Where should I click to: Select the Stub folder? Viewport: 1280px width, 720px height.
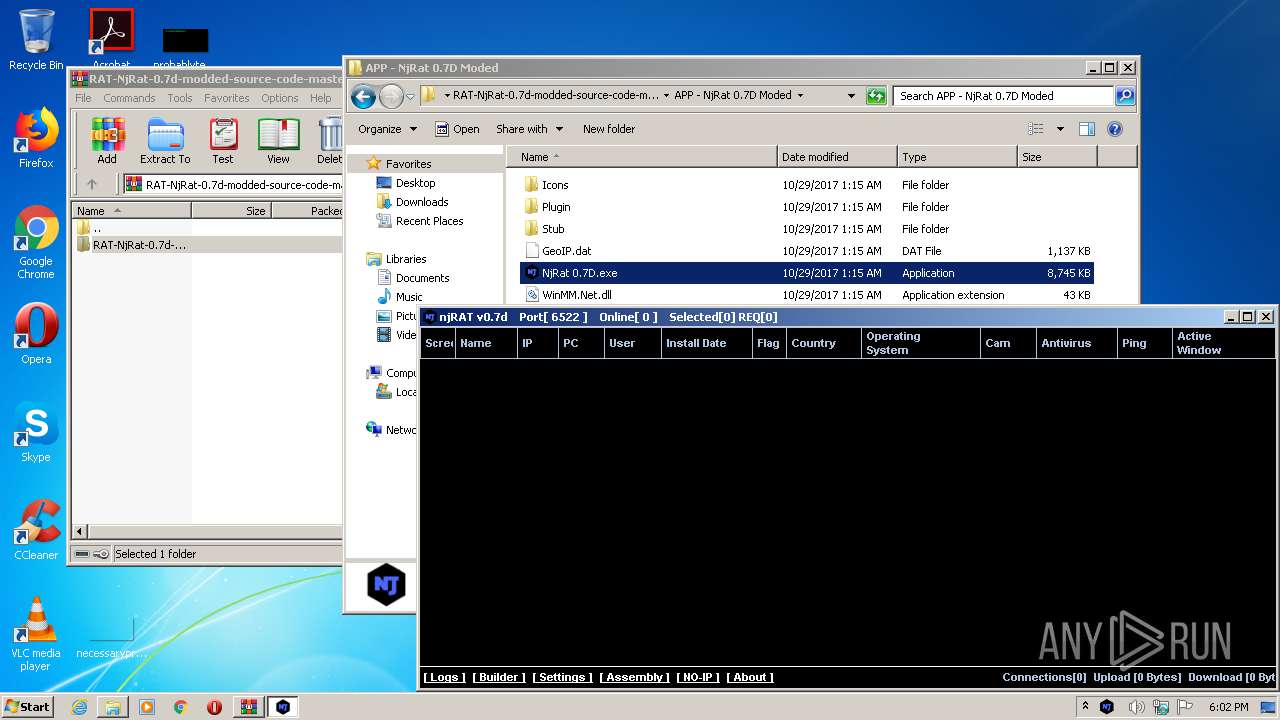553,229
